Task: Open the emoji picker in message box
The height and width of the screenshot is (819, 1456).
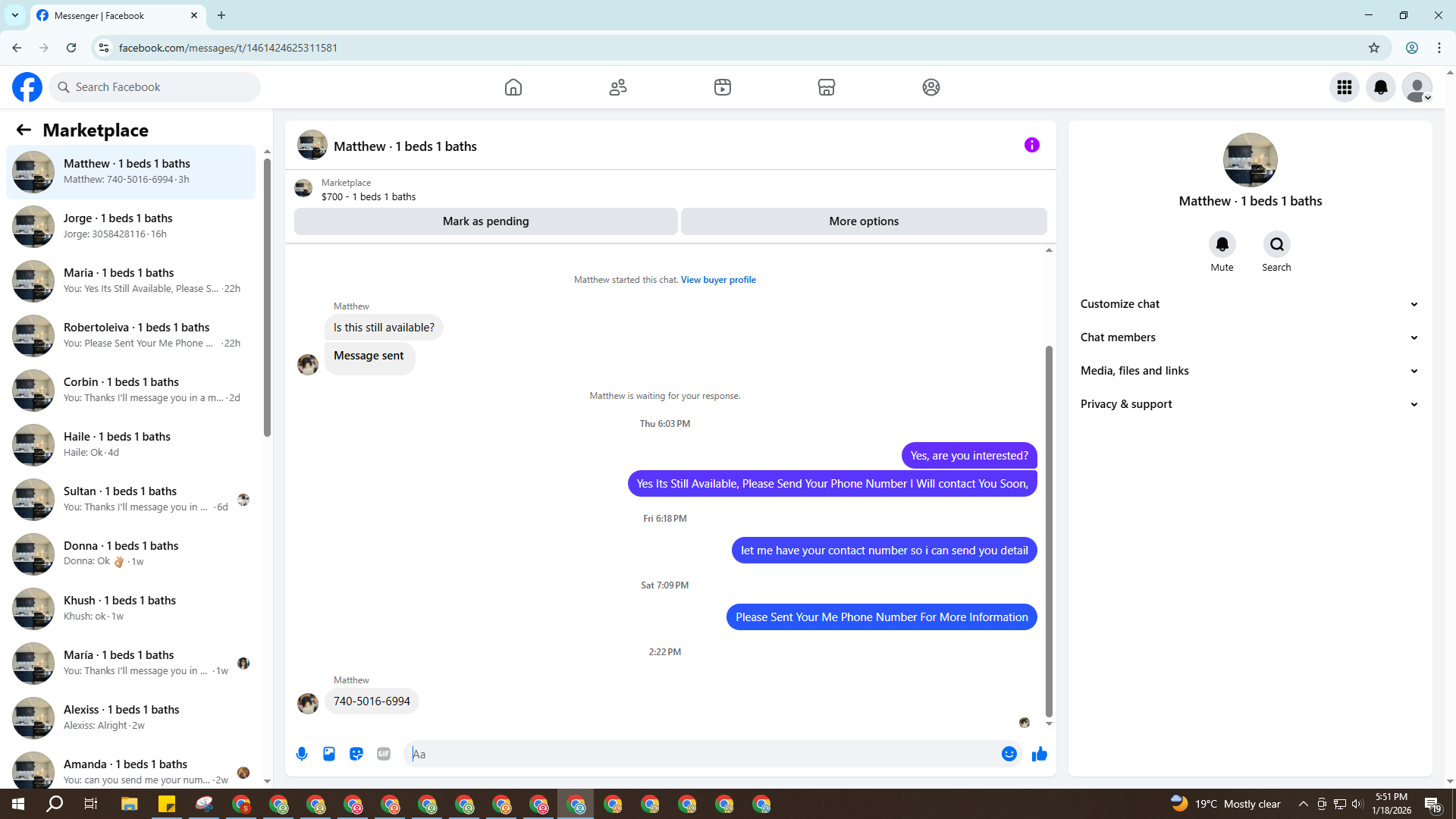Action: [1009, 754]
